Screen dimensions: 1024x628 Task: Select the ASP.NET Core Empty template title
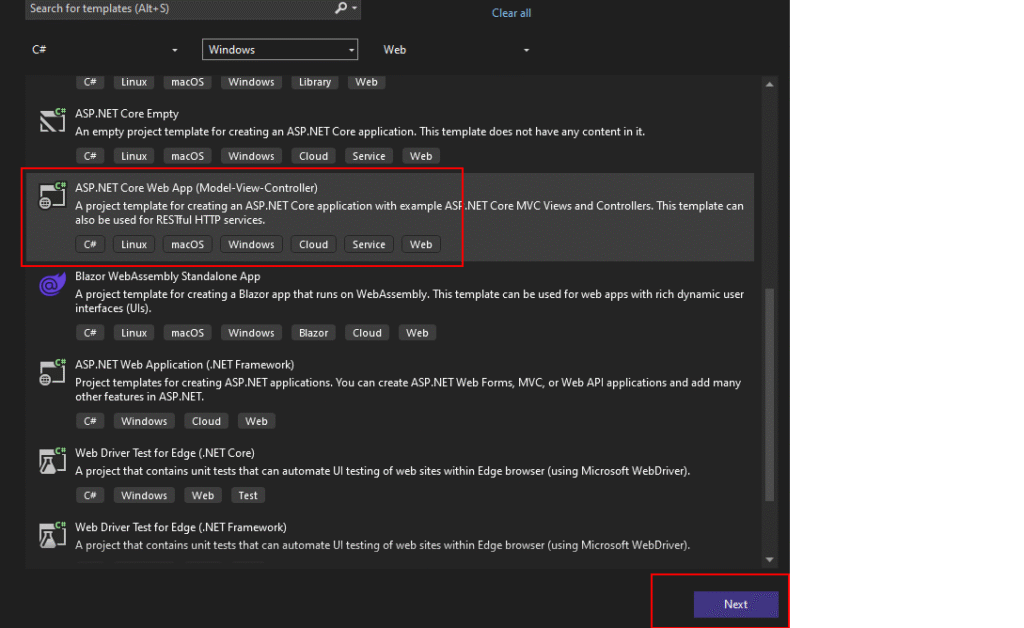coord(127,114)
